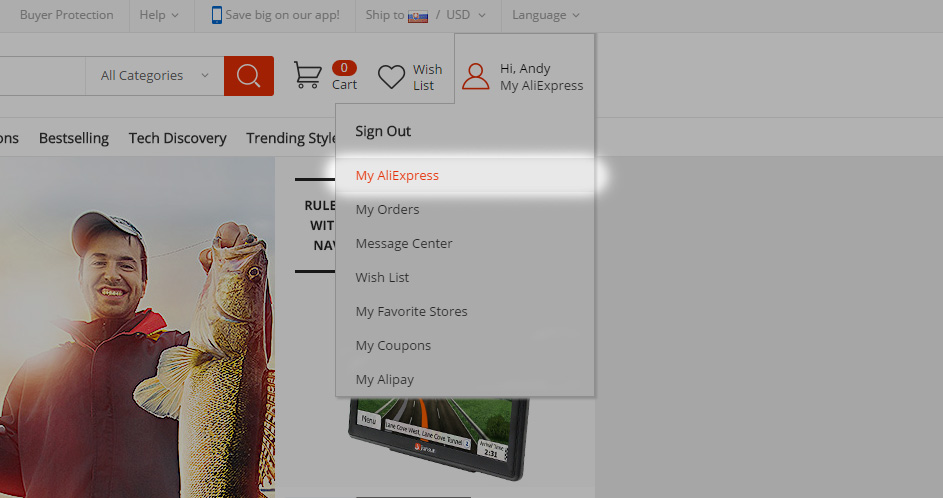Image resolution: width=943 pixels, height=498 pixels.
Task: Click the user account profile icon
Action: pos(475,77)
